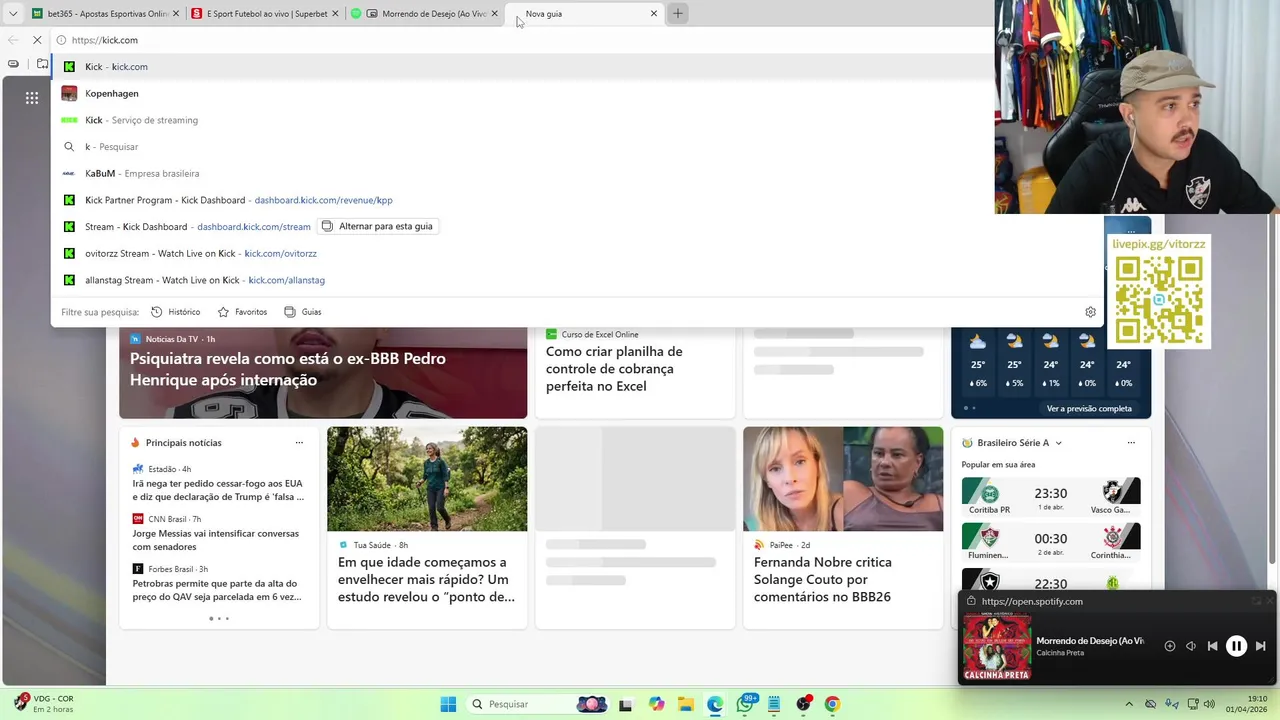Read the Petrobras QAV Forbes headline

pyautogui.click(x=217, y=590)
